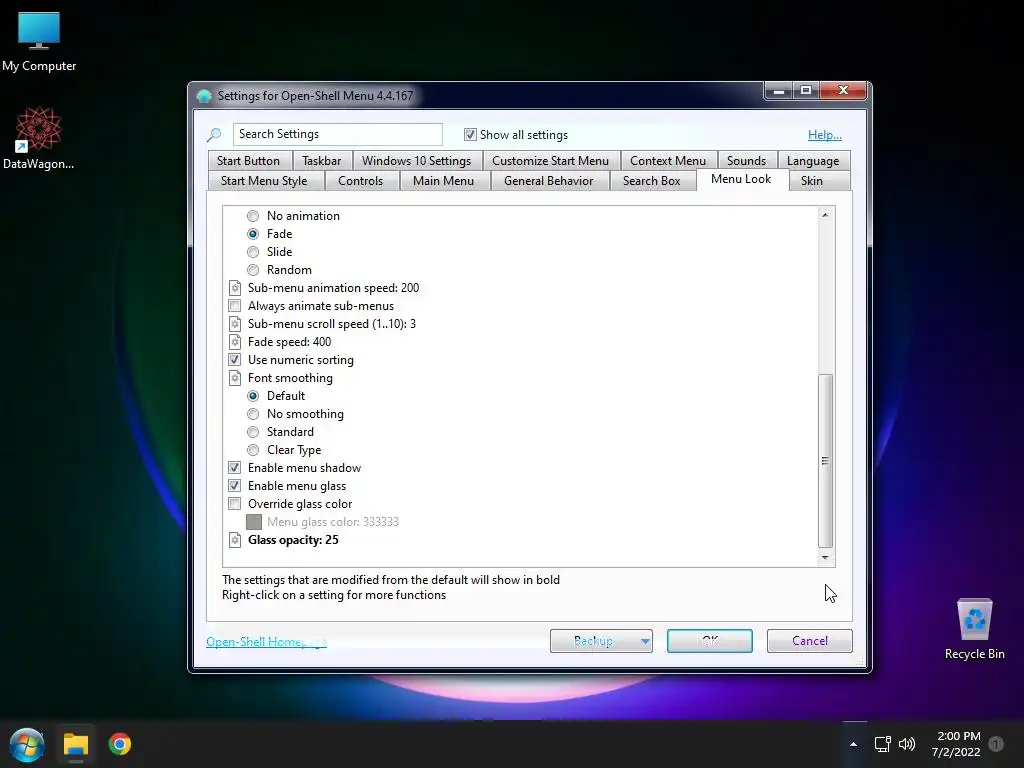Open the DataWagon desktop shortcut
The width and height of the screenshot is (1024, 768).
(x=39, y=138)
